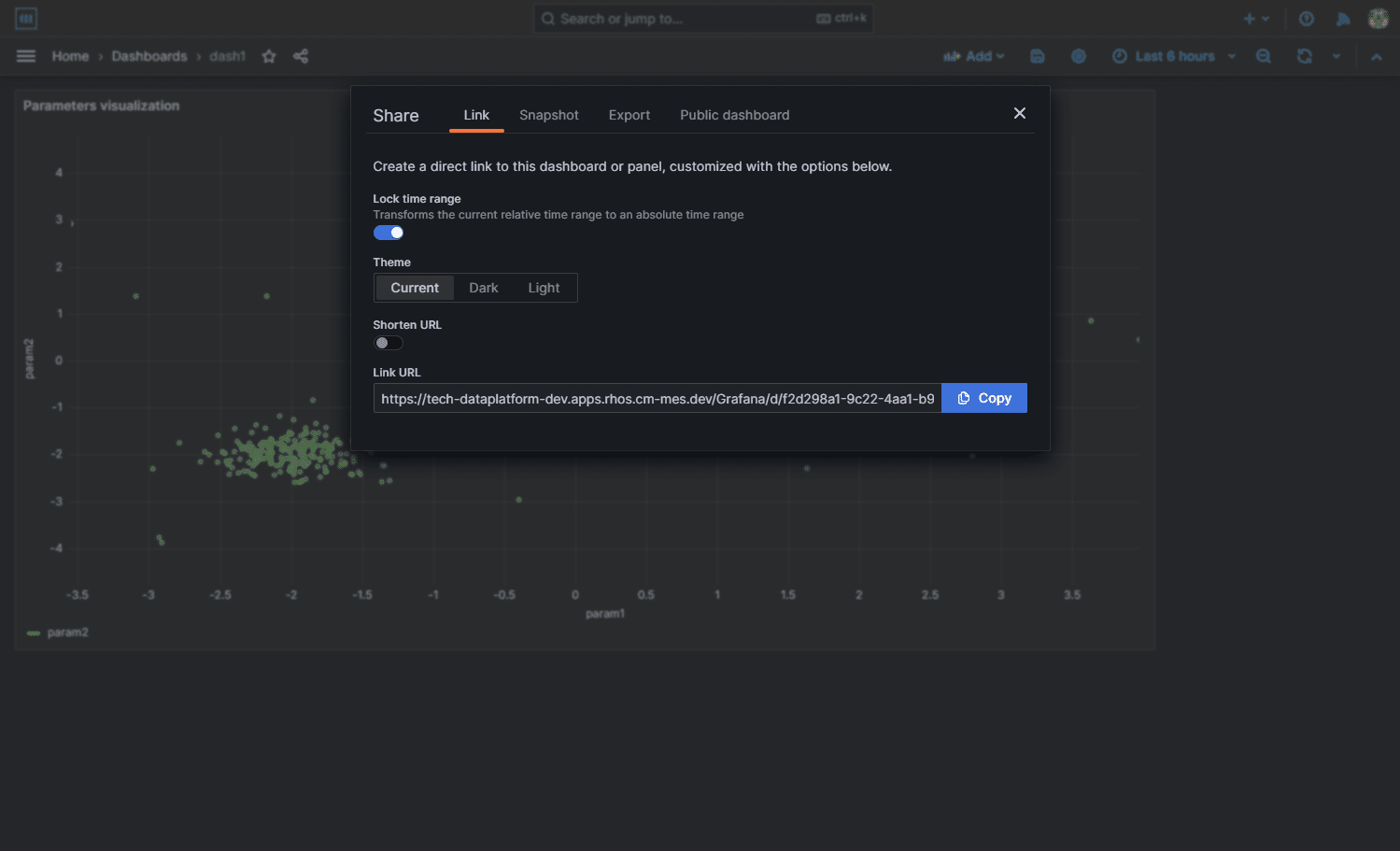Open the Last 6 hours time picker
Image resolution: width=1400 pixels, height=851 pixels.
tap(1174, 56)
